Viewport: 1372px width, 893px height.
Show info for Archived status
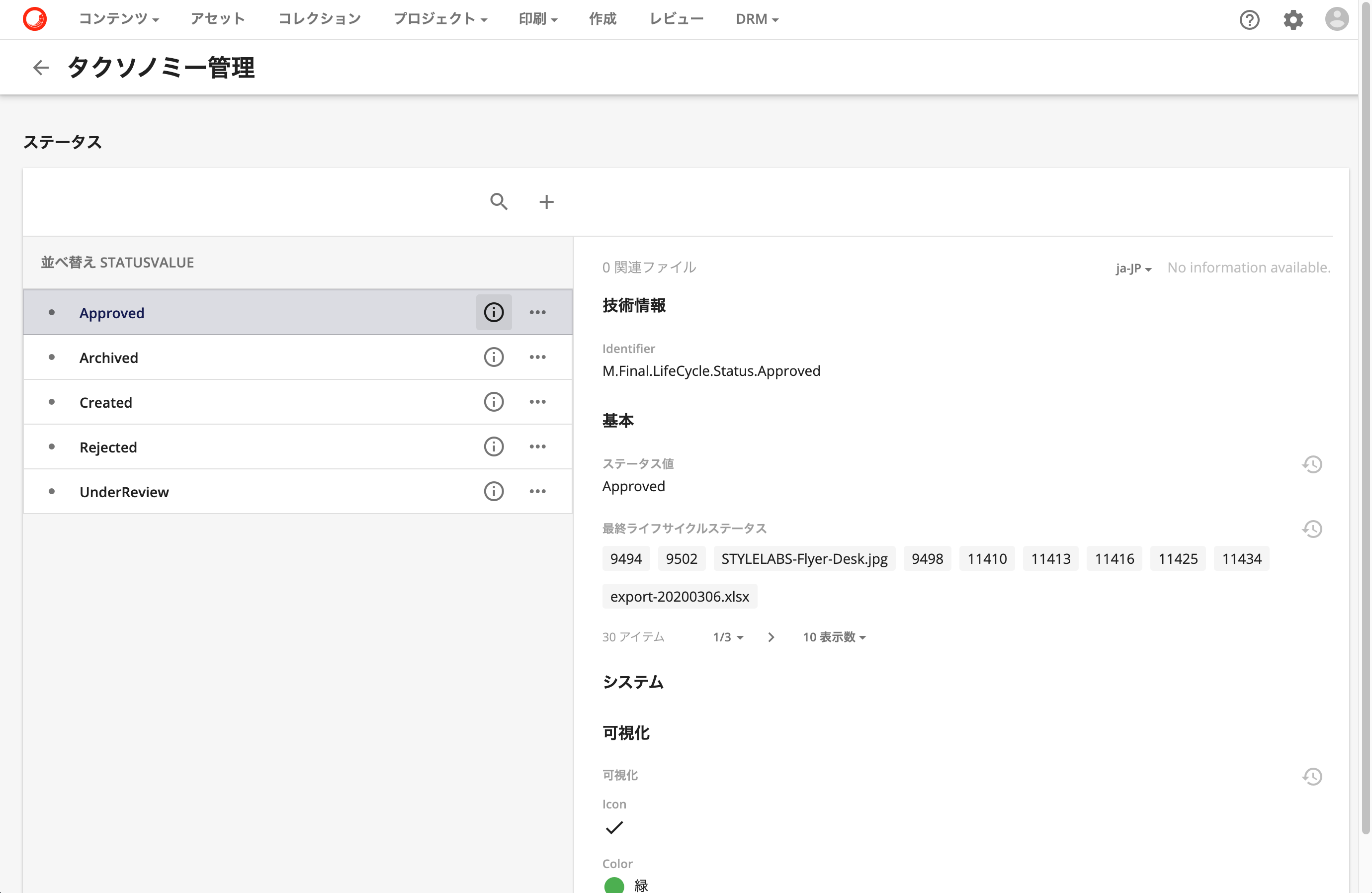pyautogui.click(x=494, y=357)
